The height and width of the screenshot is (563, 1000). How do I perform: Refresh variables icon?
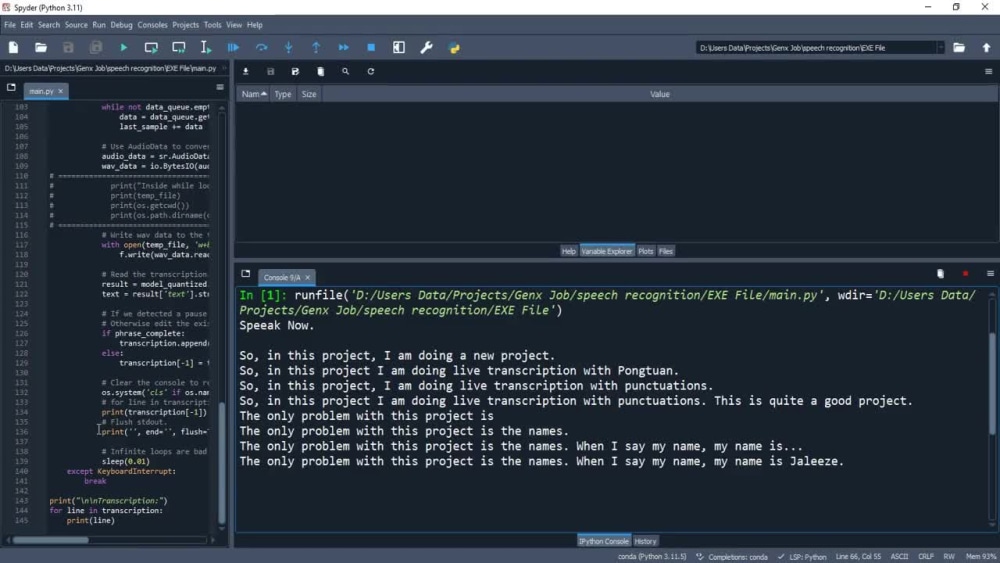(371, 71)
